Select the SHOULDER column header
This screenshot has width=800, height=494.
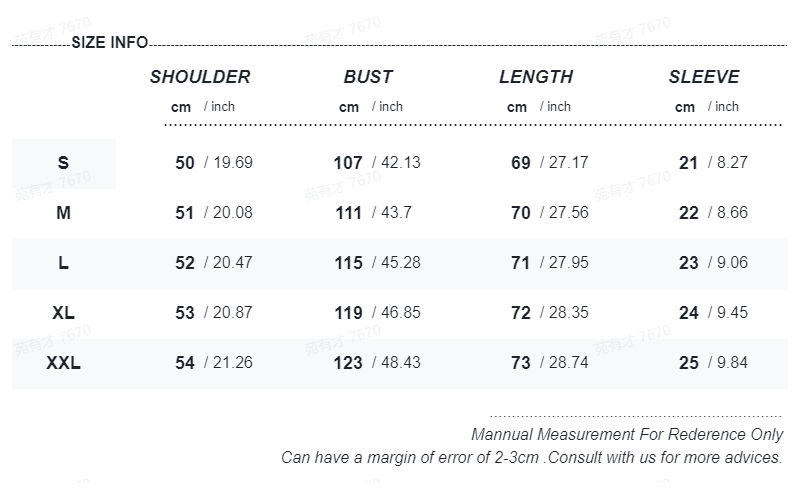pos(200,77)
